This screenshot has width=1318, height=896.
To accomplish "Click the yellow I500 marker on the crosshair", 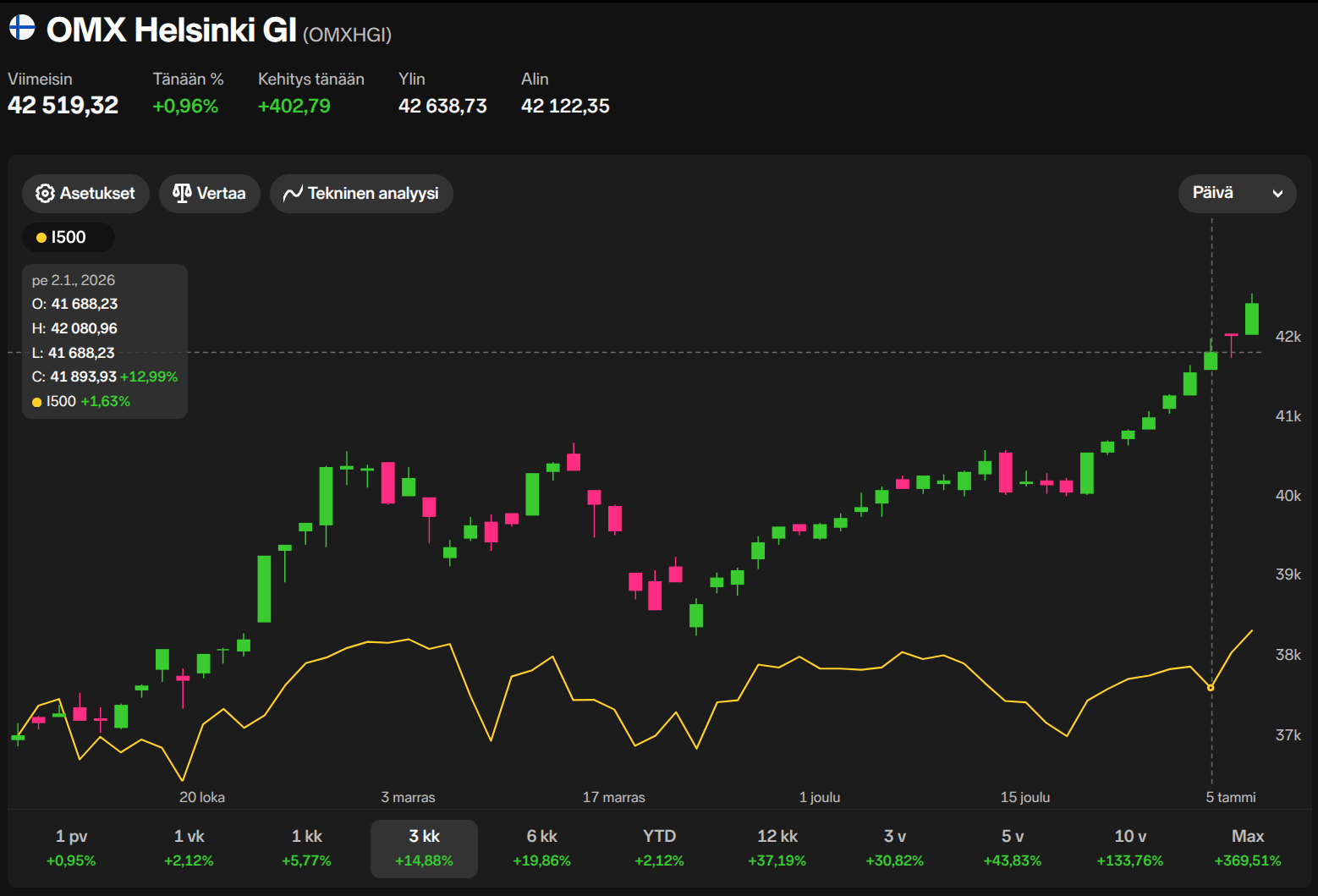I will 1211,688.
